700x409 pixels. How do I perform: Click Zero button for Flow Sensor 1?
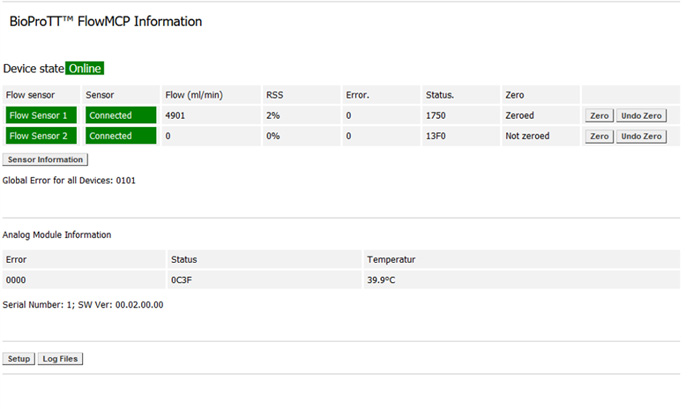(599, 115)
